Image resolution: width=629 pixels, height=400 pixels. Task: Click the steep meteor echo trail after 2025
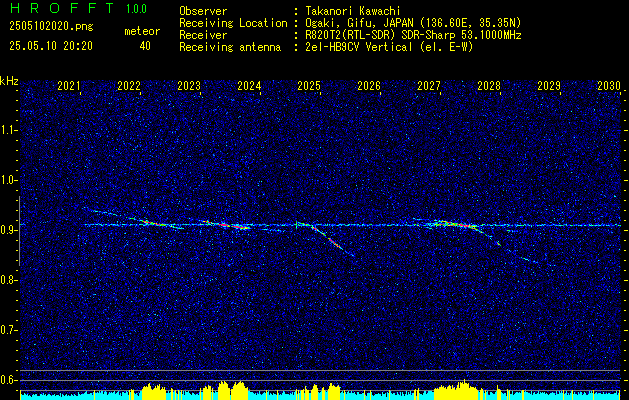(x=332, y=240)
